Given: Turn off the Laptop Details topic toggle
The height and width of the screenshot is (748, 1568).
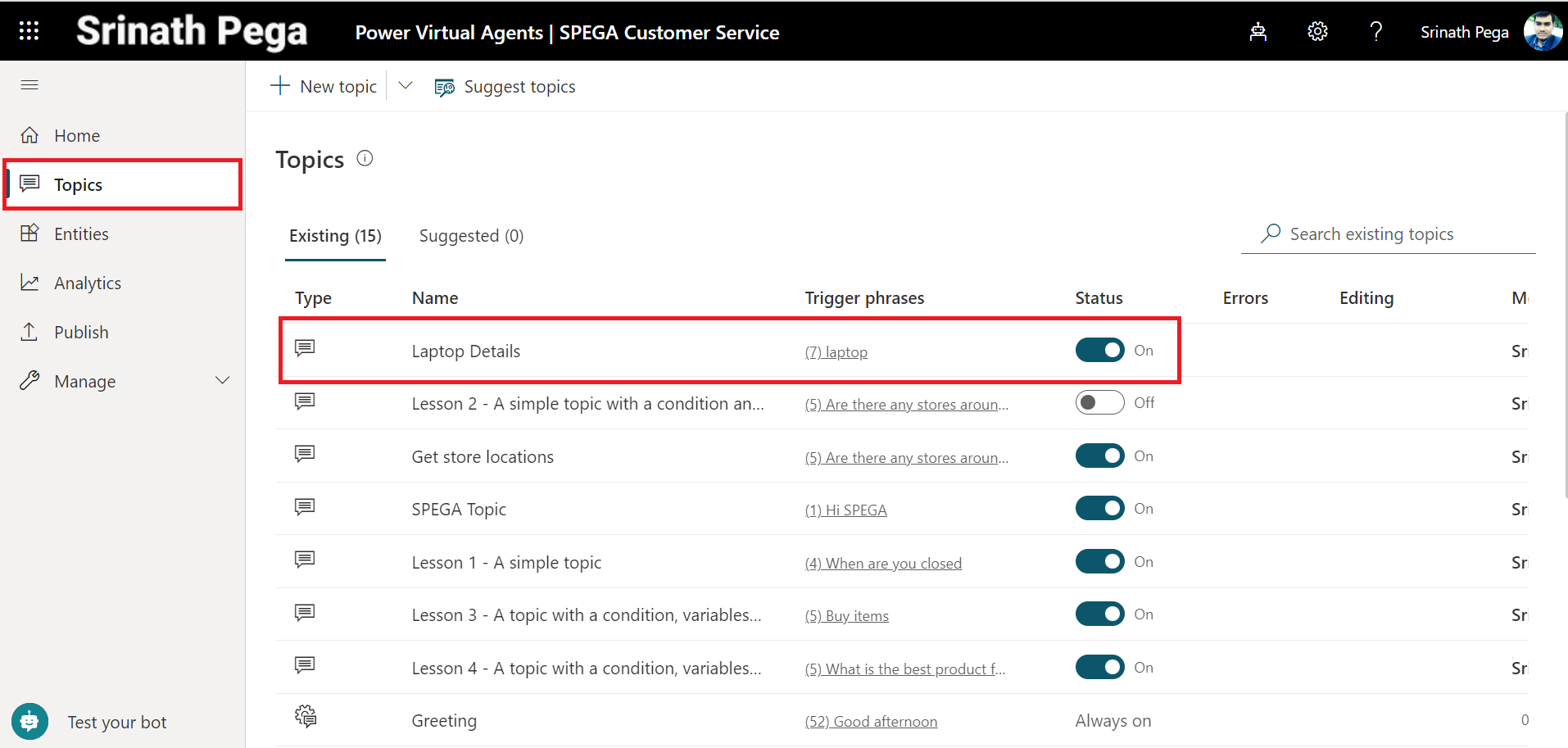Looking at the screenshot, I should [1099, 351].
